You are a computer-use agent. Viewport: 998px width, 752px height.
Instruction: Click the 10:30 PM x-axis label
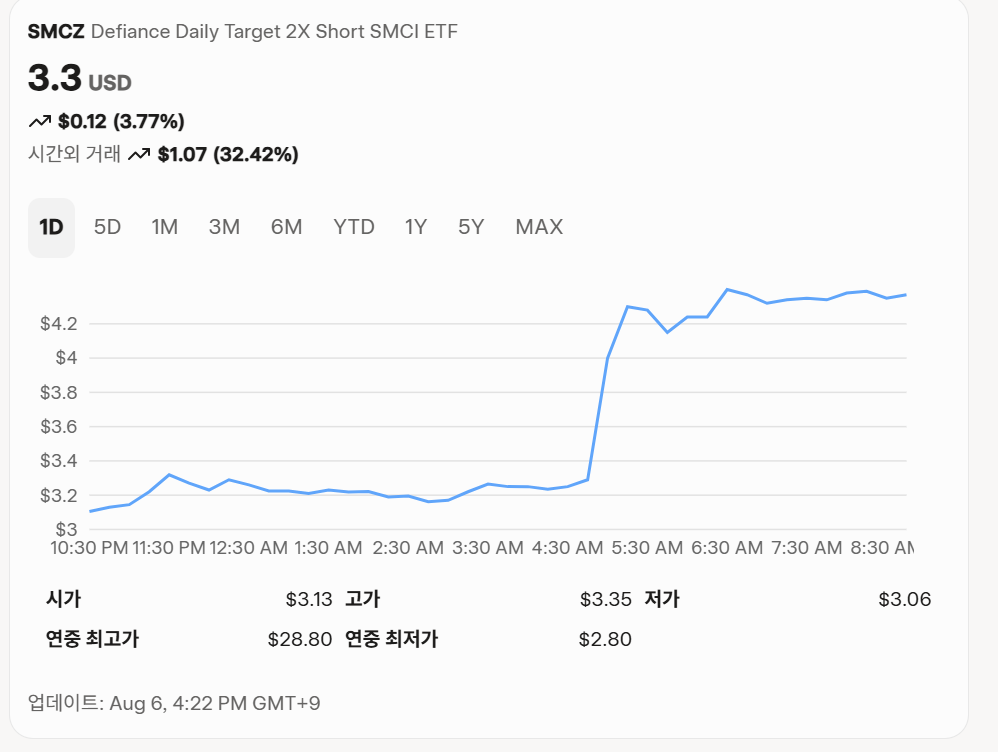pyautogui.click(x=89, y=548)
